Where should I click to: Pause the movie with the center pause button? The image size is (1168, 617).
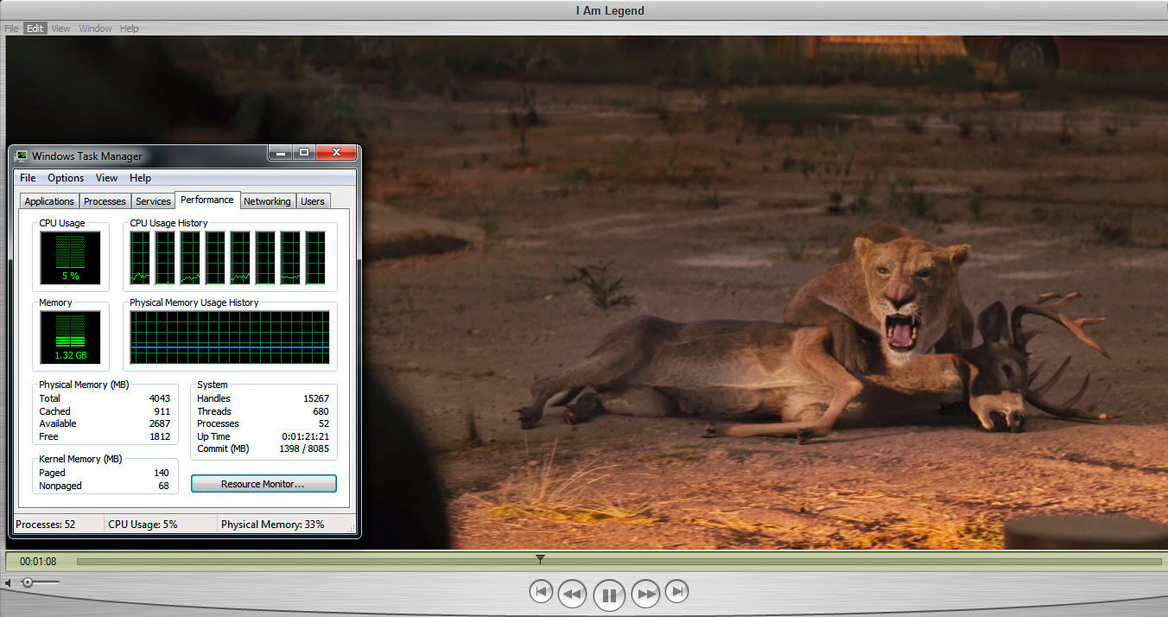pyautogui.click(x=609, y=595)
